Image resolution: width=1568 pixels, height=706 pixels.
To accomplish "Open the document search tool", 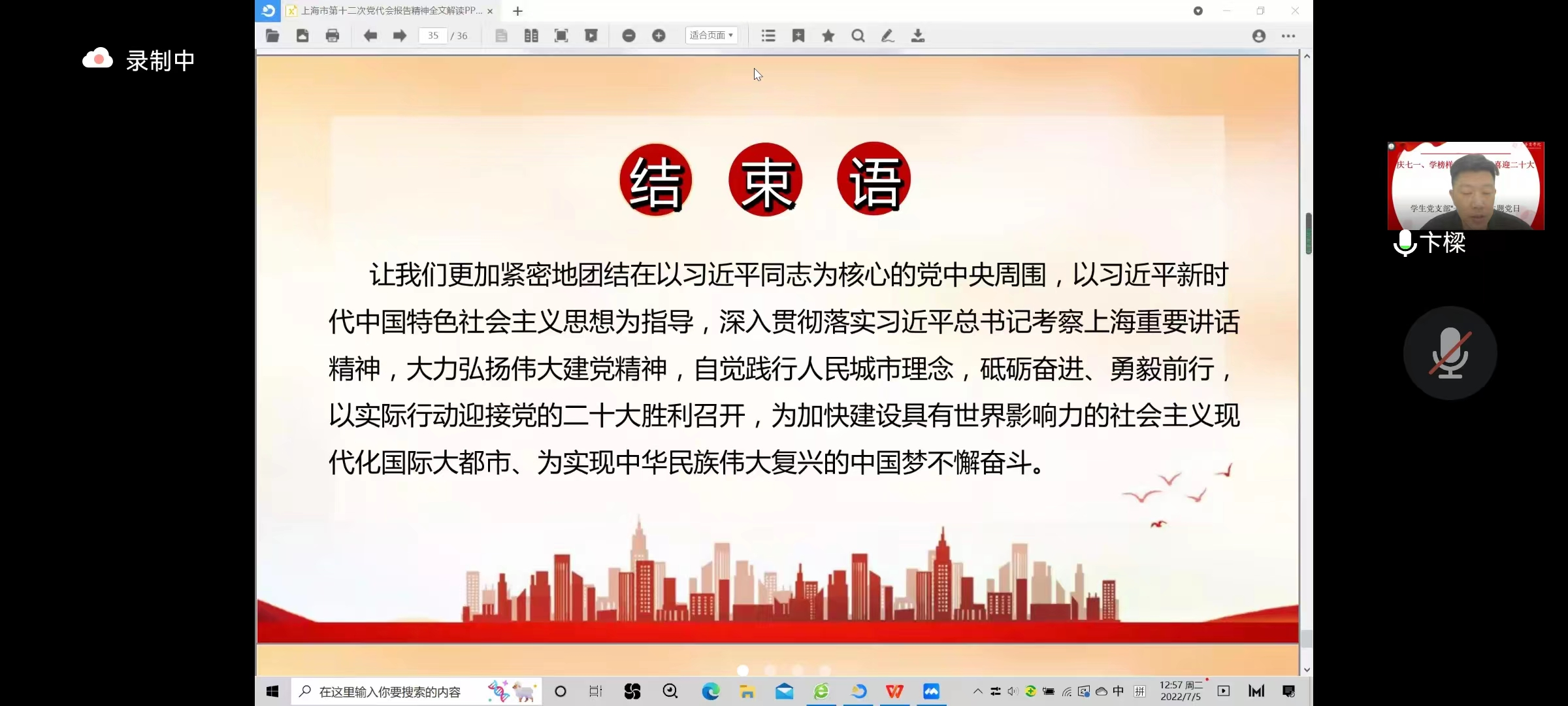I will pyautogui.click(x=858, y=36).
